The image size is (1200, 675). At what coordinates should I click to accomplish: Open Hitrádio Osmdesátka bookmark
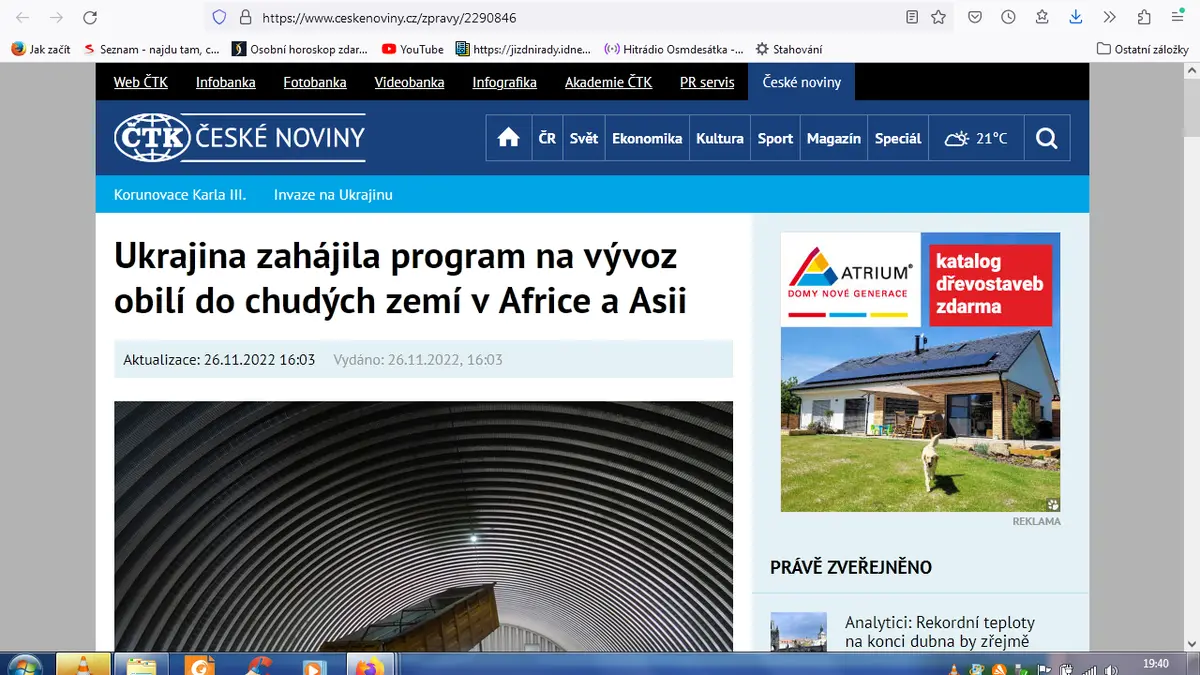(x=674, y=49)
